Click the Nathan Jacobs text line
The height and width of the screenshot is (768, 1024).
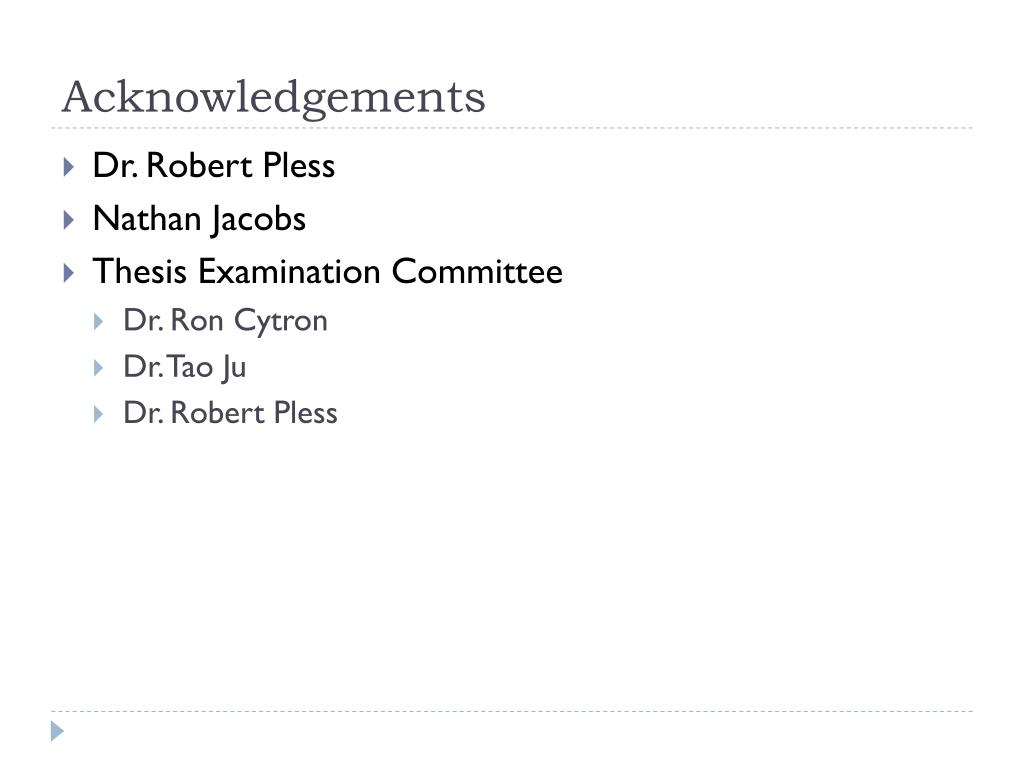tap(199, 219)
